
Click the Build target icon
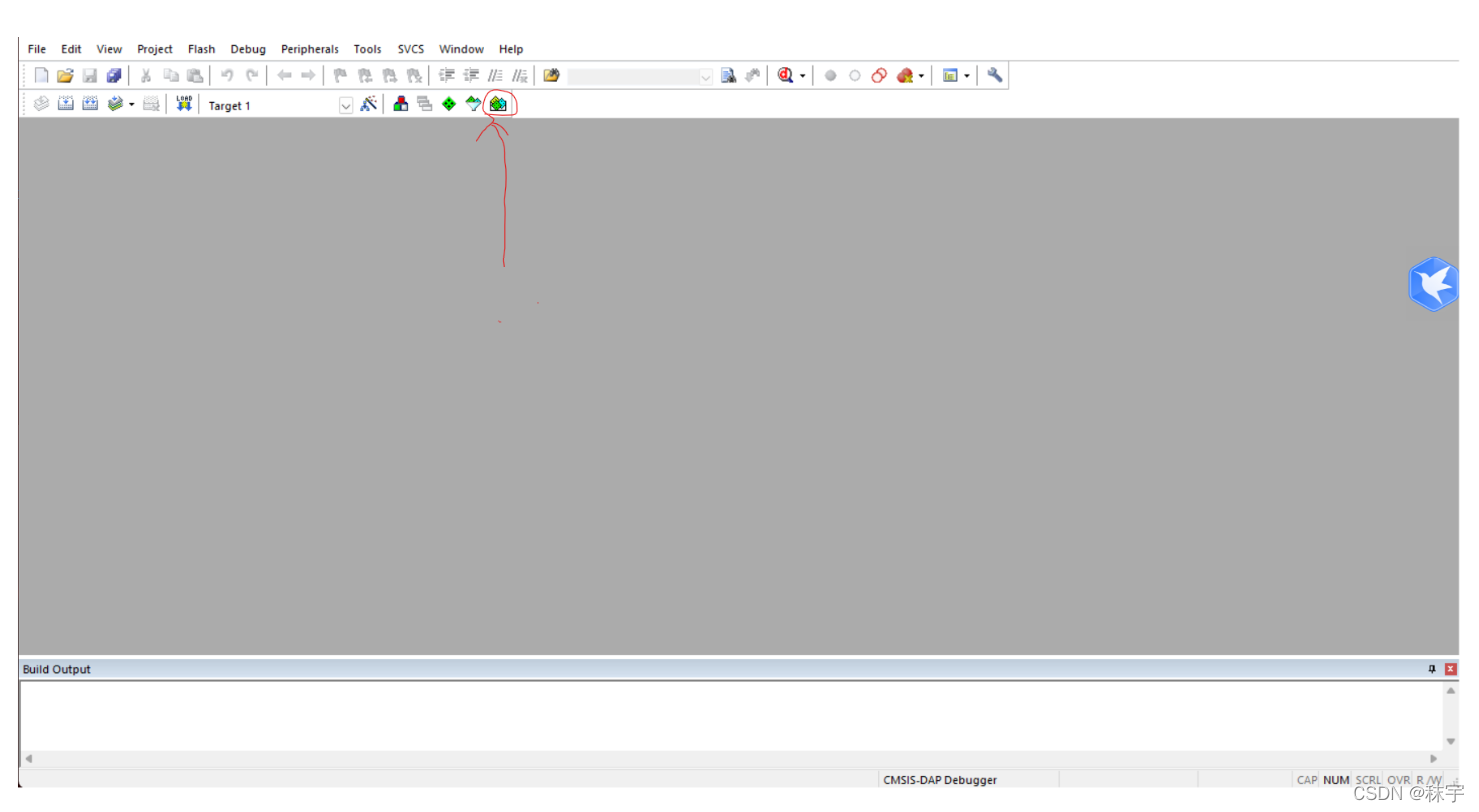[66, 104]
